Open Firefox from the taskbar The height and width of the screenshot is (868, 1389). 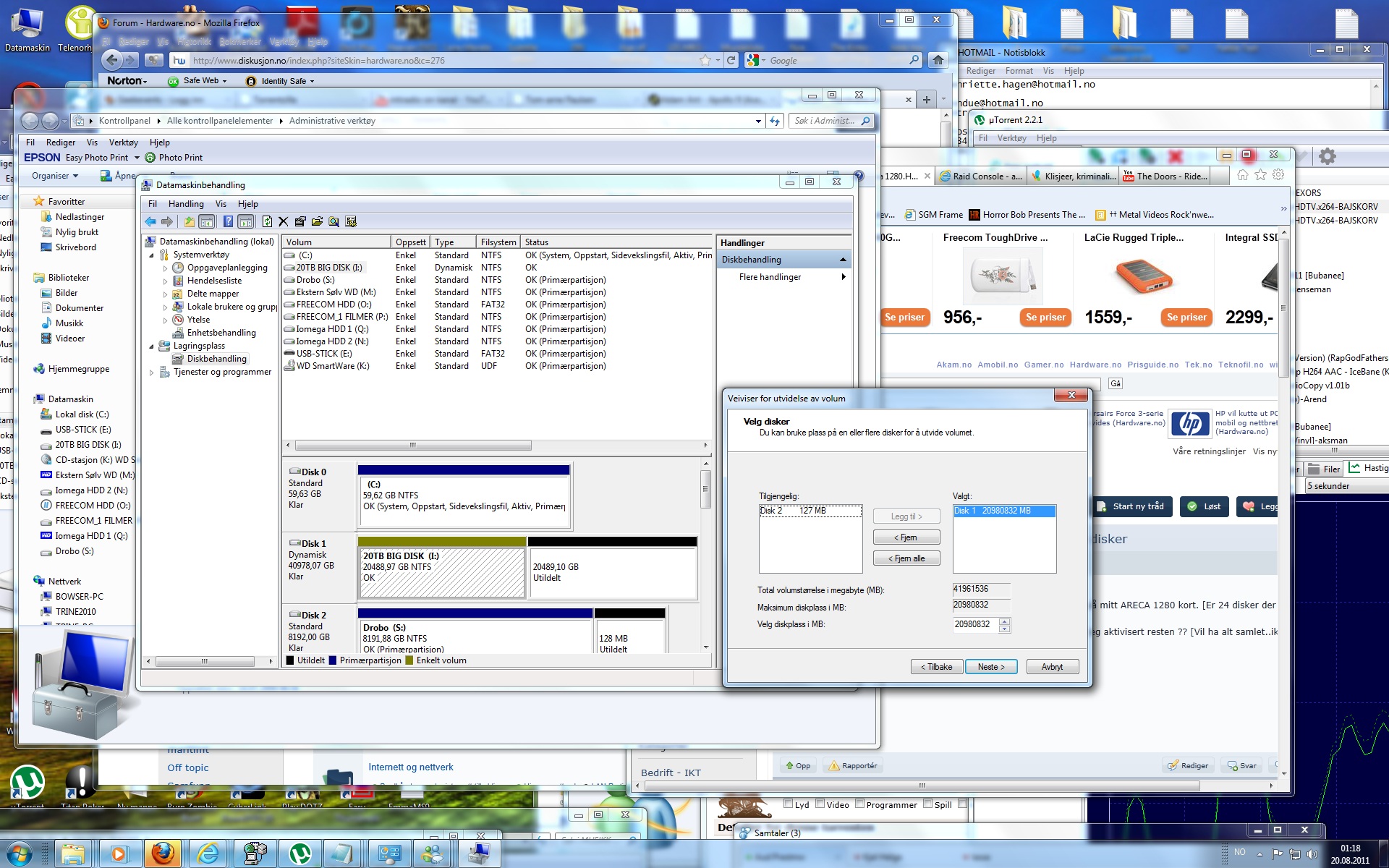pyautogui.click(x=163, y=854)
